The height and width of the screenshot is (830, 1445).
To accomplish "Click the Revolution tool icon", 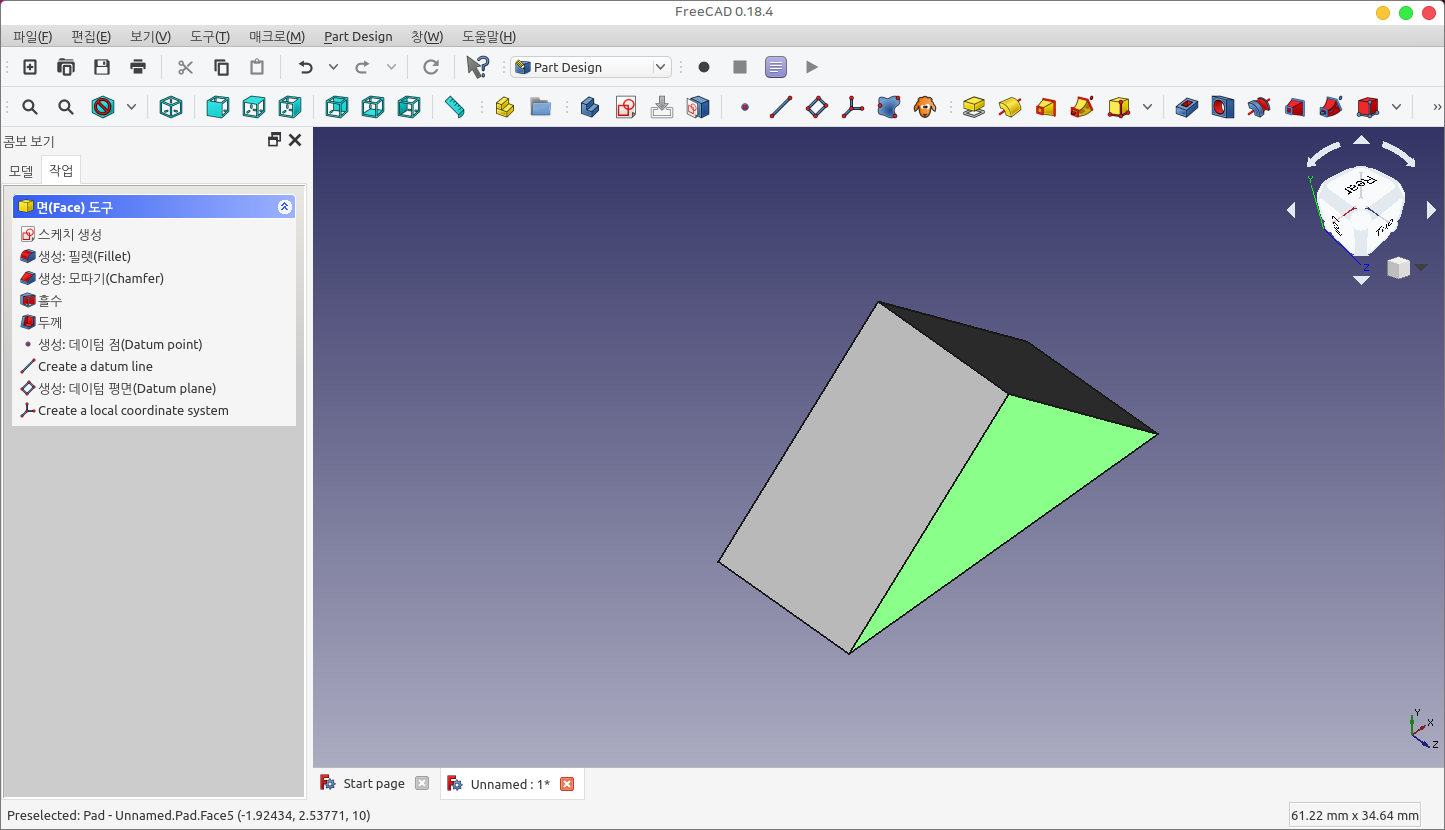I will coord(1010,107).
